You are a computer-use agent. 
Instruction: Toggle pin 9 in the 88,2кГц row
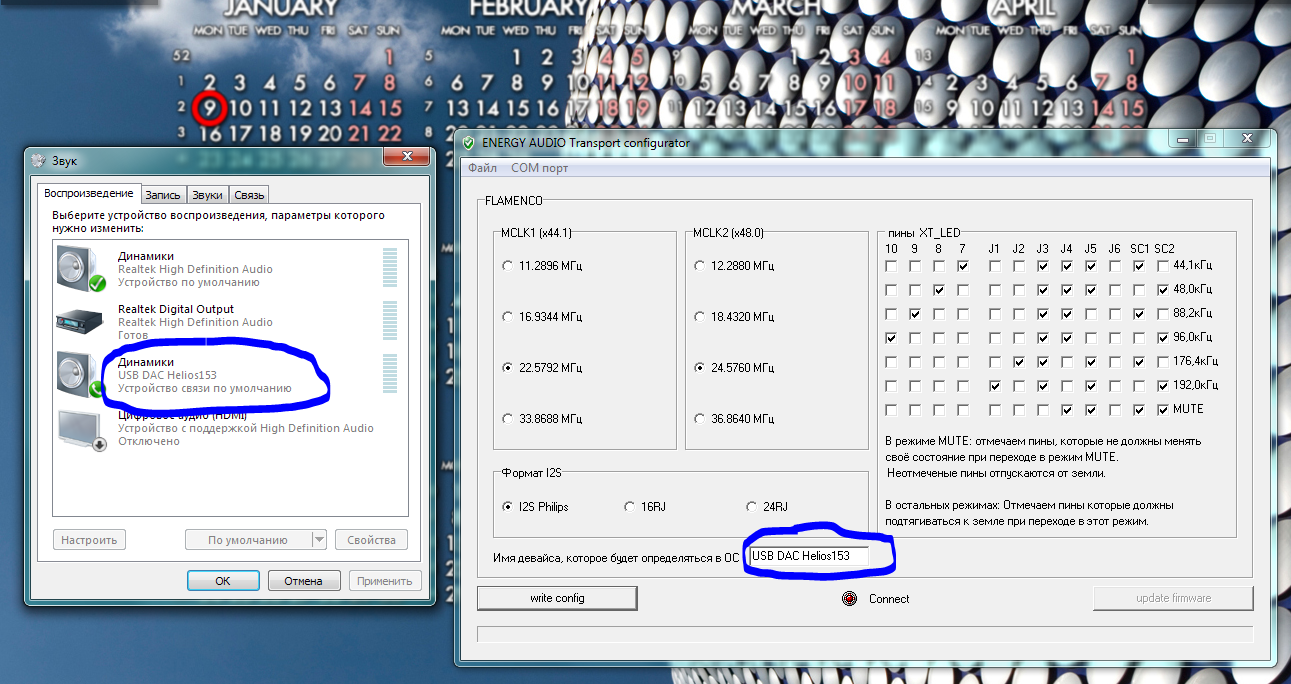(915, 314)
